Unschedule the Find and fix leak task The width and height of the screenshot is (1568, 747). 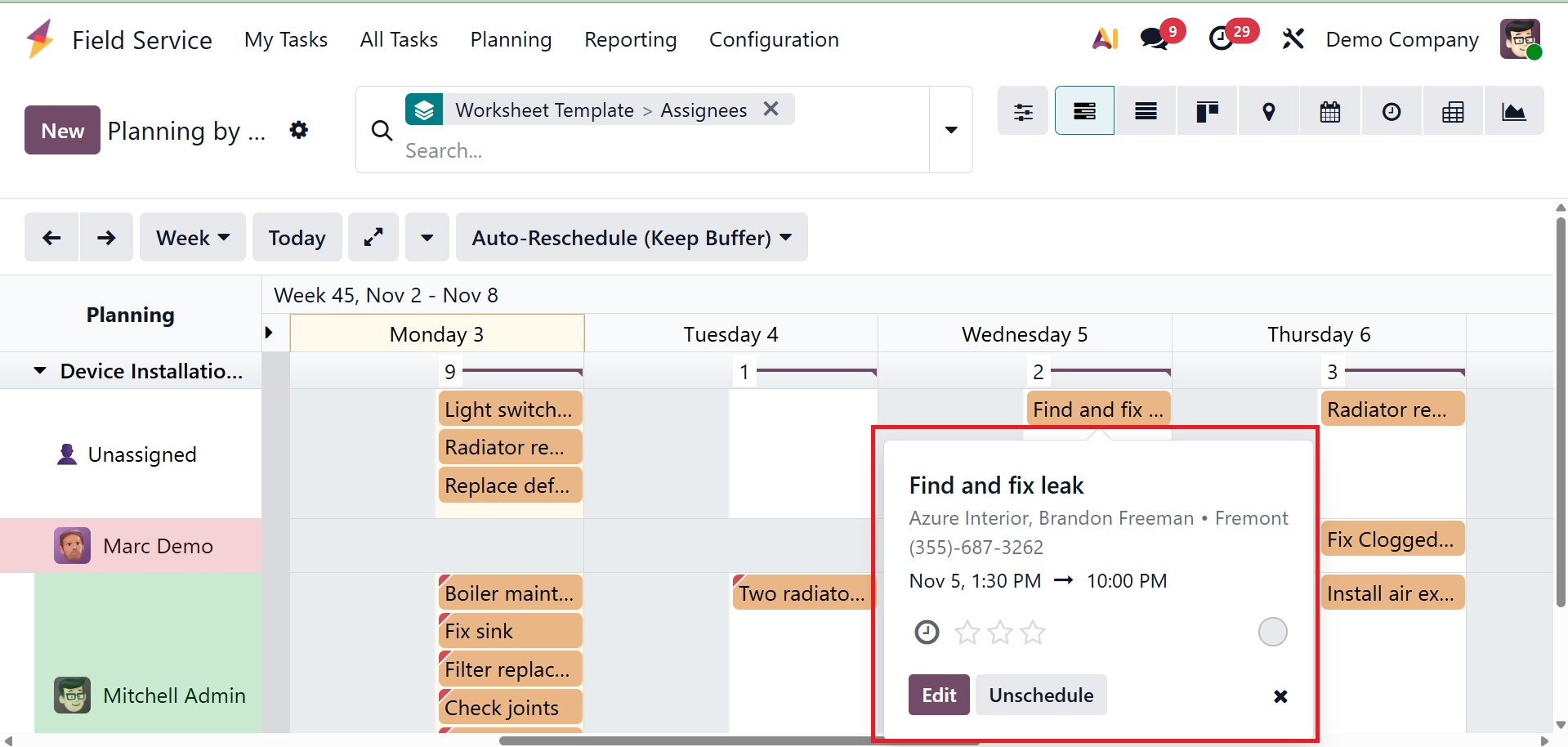[x=1041, y=695]
